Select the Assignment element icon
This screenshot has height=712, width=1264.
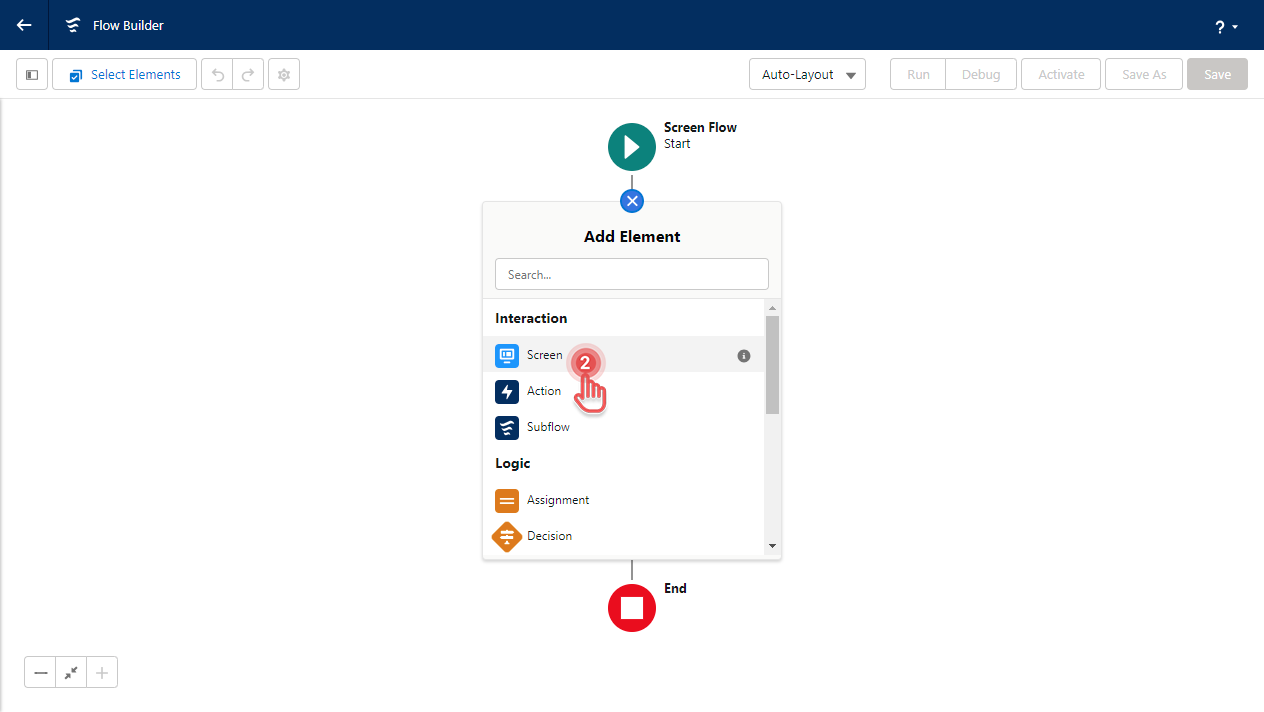click(x=507, y=500)
